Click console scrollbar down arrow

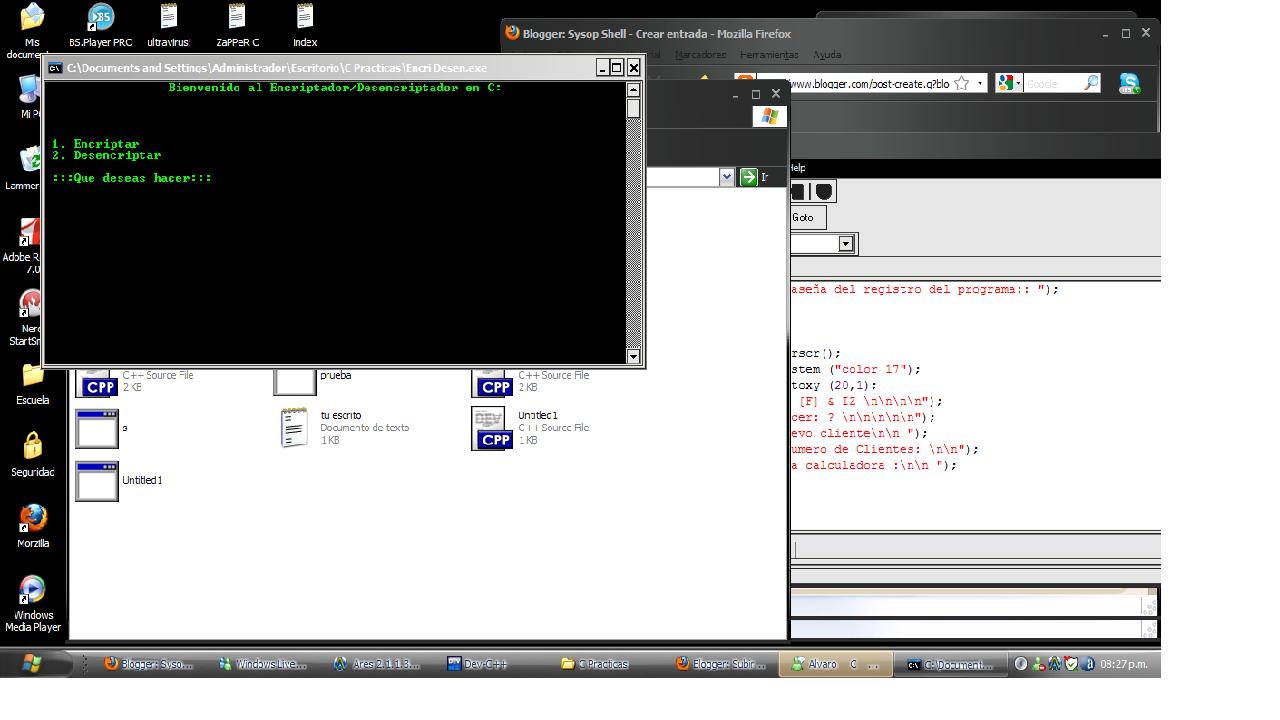click(x=633, y=356)
